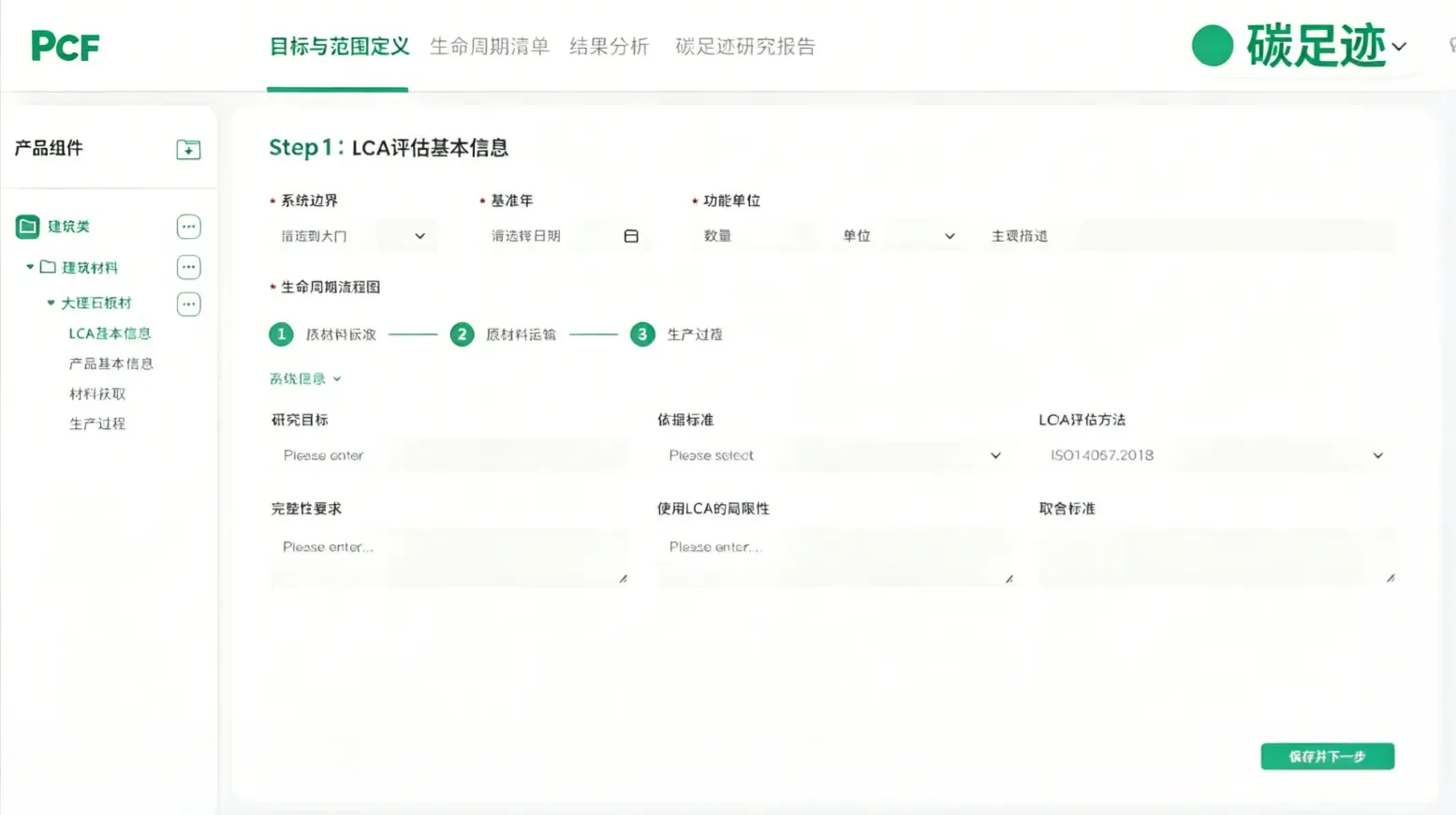This screenshot has height=815, width=1456.
Task: Switch to the 生命周期清单 tab
Action: coord(488,46)
